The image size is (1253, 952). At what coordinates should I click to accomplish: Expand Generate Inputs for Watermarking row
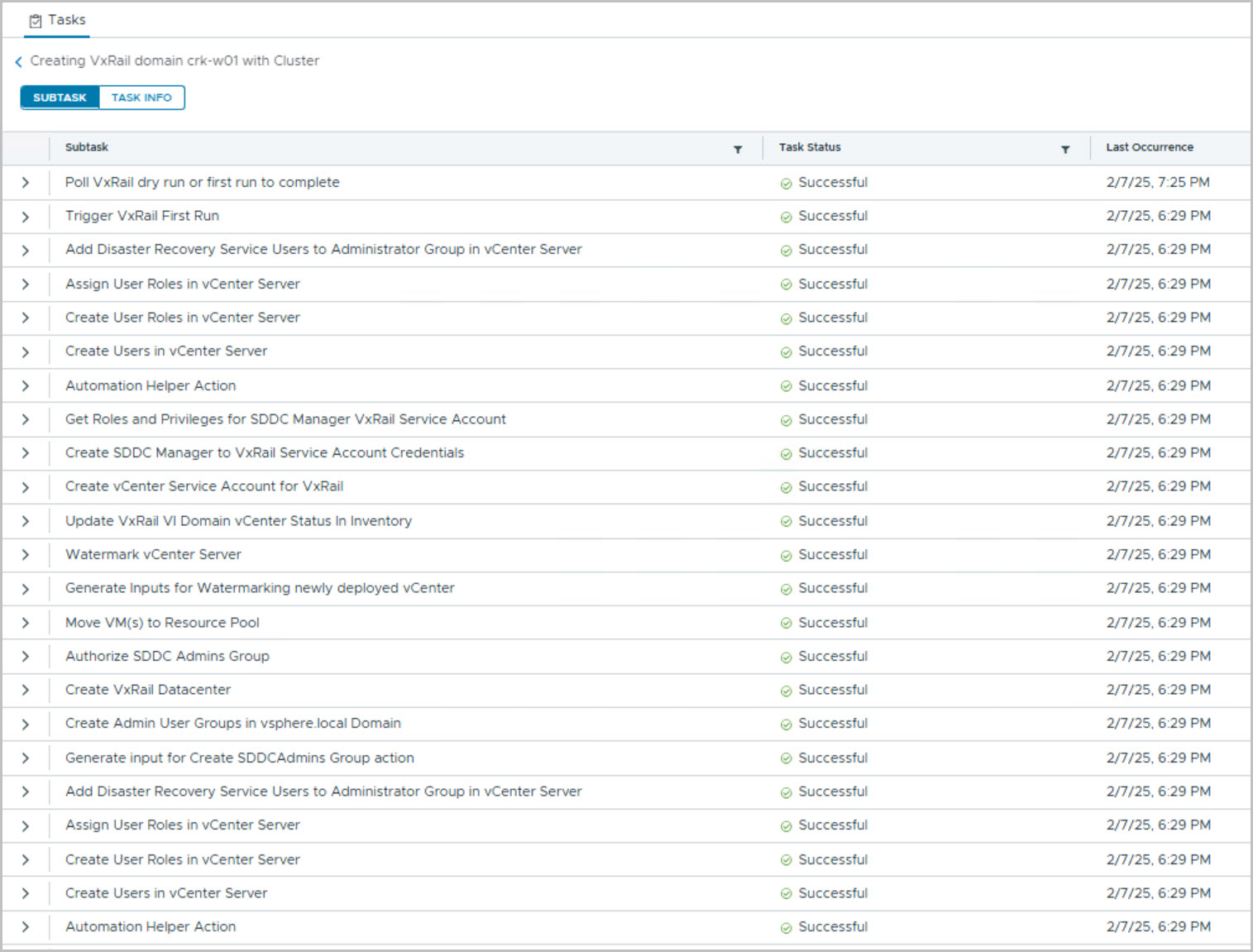[26, 589]
